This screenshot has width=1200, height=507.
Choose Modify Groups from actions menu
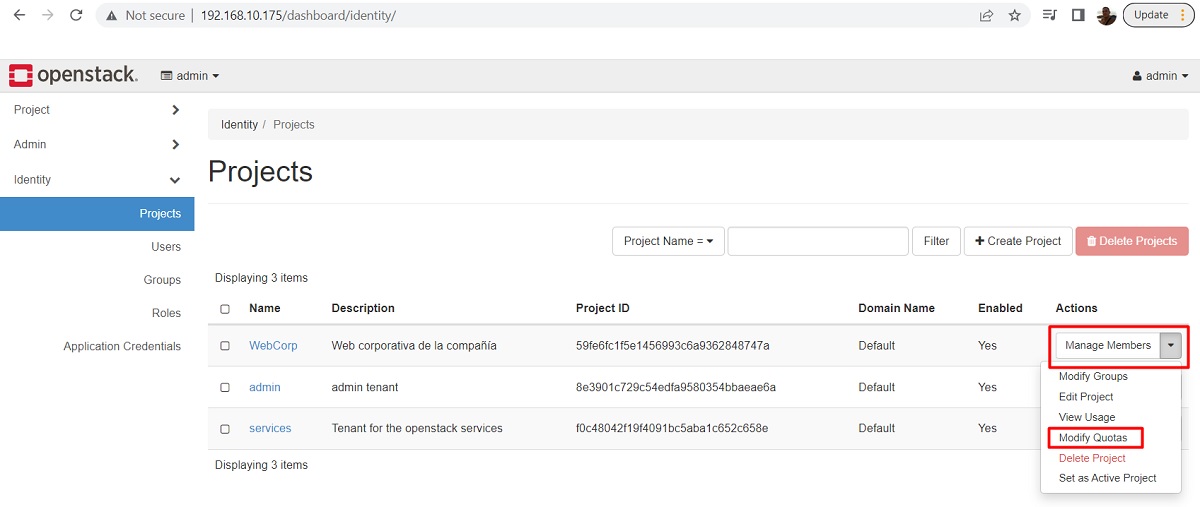click(x=1093, y=377)
